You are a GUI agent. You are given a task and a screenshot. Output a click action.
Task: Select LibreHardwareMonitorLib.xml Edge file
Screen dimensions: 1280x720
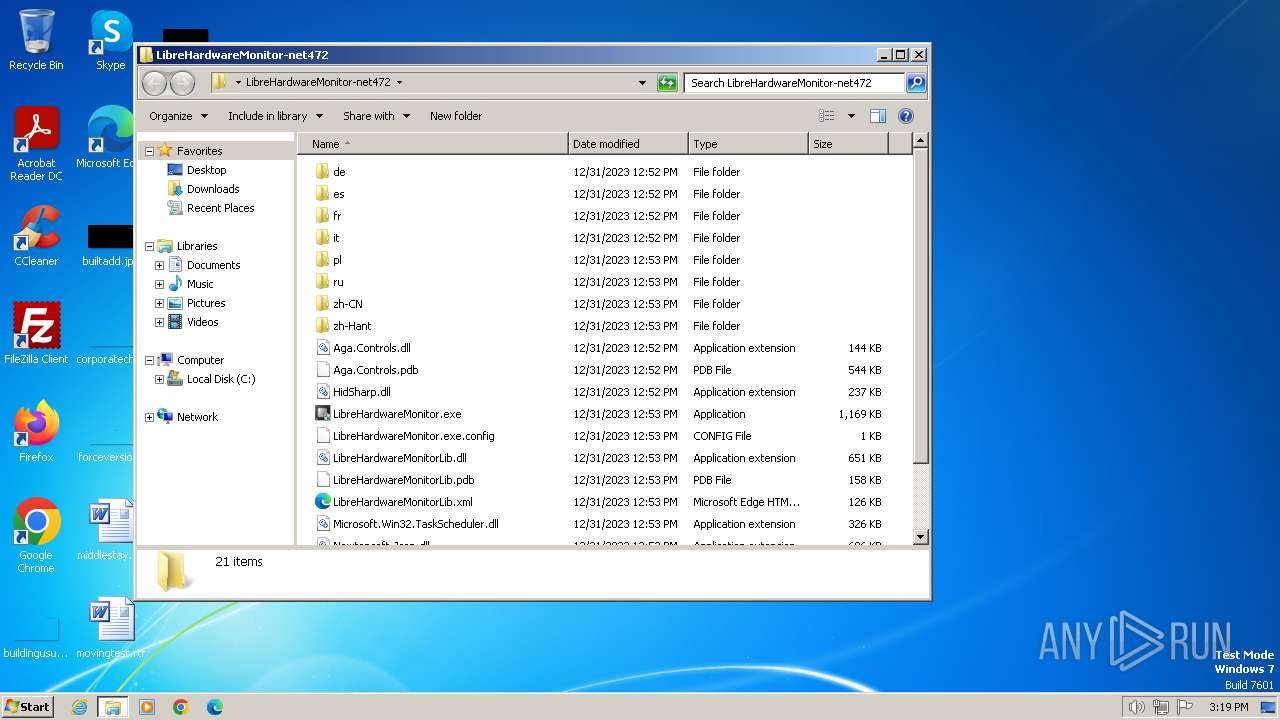pyautogui.click(x=402, y=502)
